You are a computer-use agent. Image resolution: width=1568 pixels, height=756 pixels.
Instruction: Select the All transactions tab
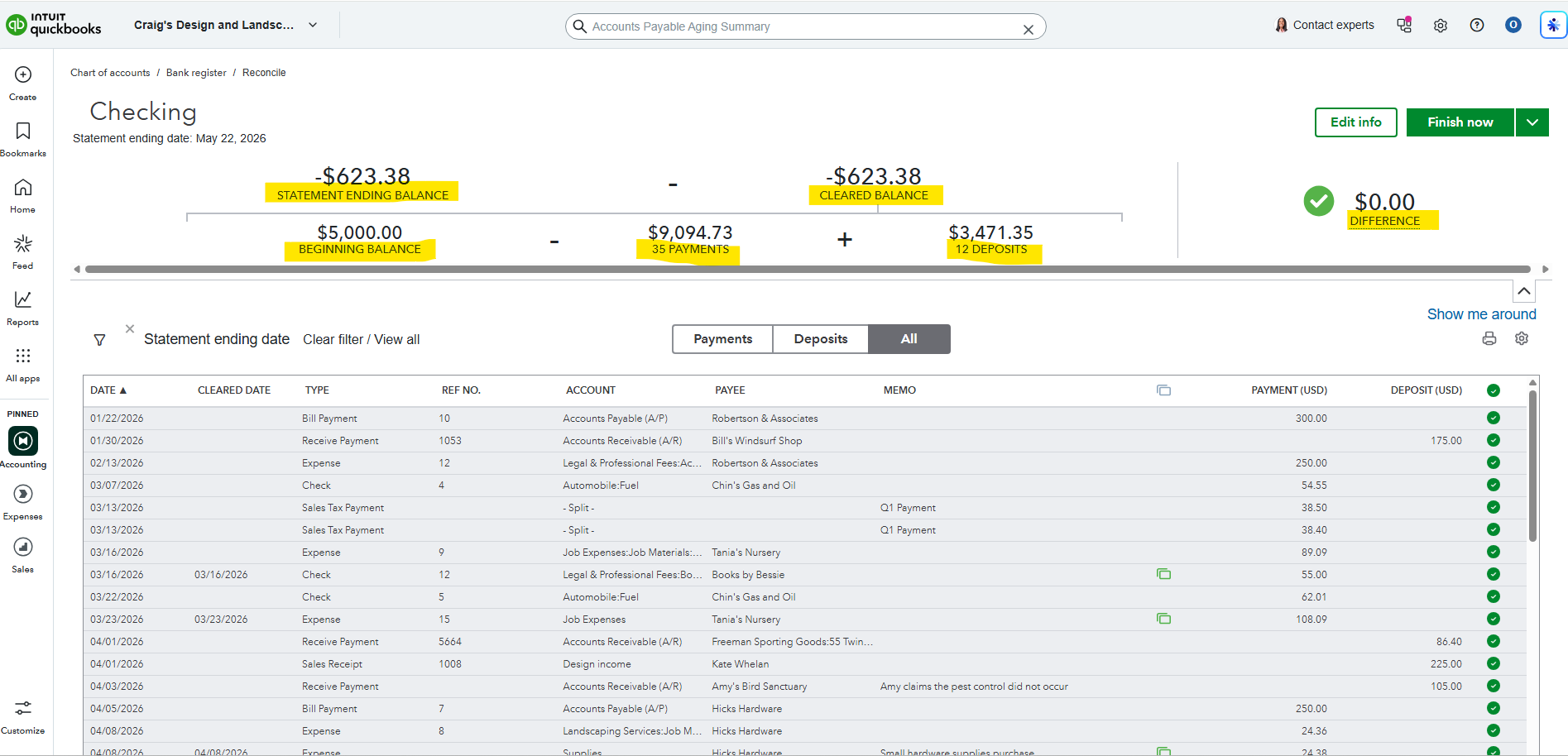(909, 339)
